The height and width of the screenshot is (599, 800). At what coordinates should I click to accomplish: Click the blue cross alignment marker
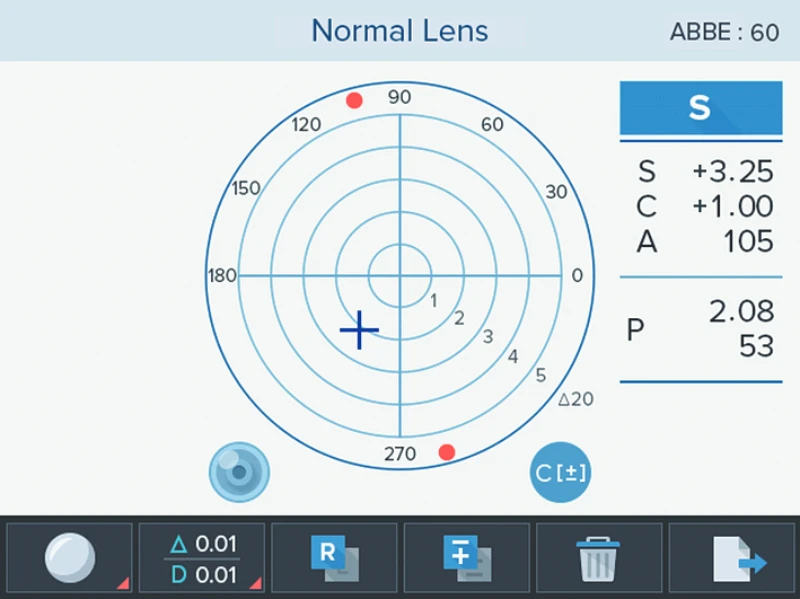coord(358,330)
